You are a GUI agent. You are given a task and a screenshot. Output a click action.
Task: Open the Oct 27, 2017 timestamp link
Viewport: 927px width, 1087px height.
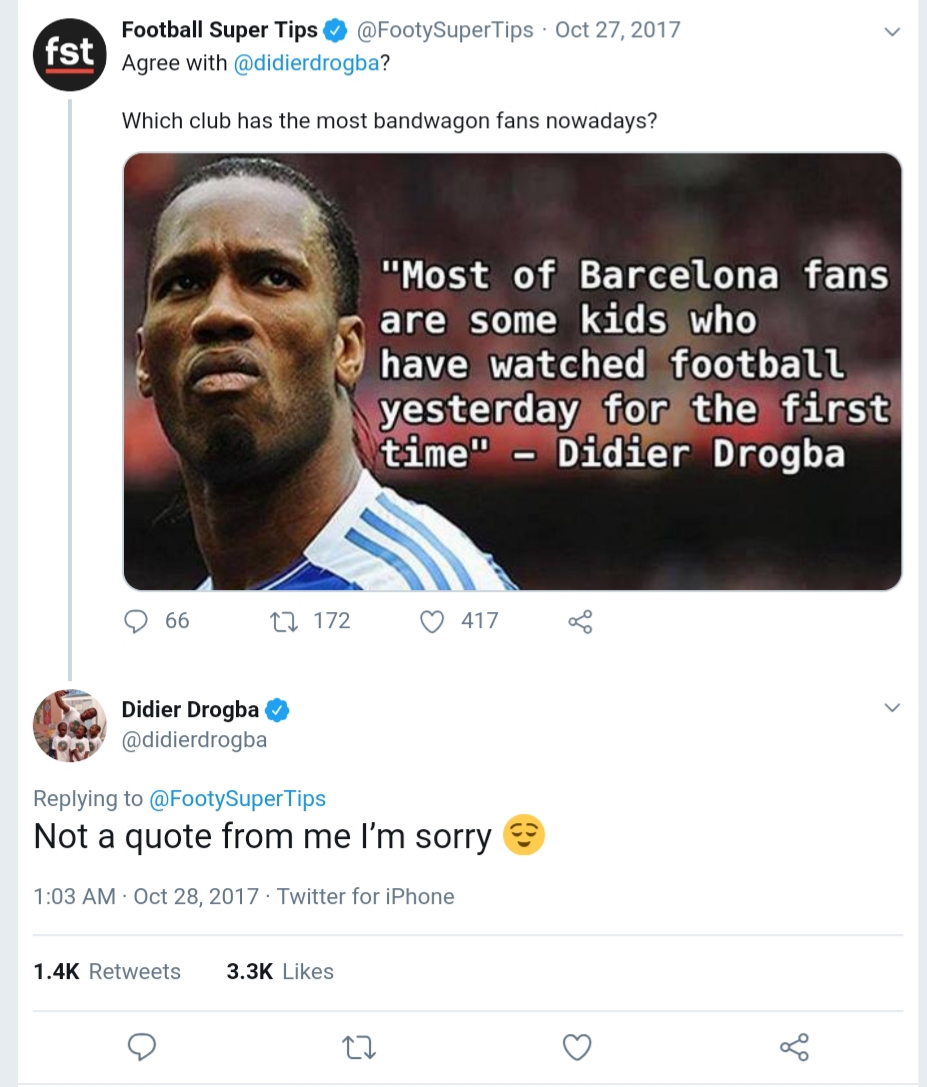click(x=617, y=30)
